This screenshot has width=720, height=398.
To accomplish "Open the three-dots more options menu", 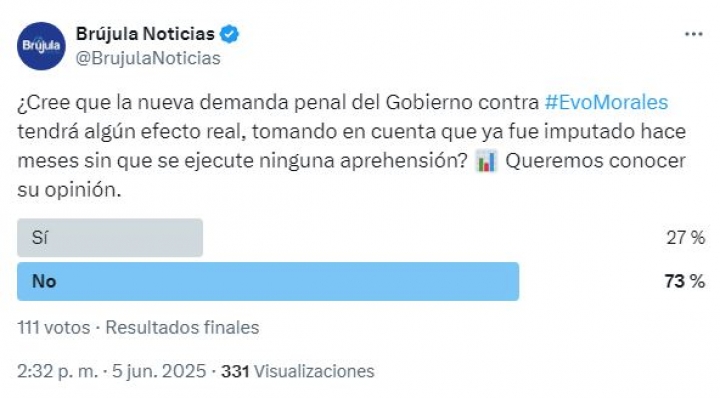I will coord(693,34).
